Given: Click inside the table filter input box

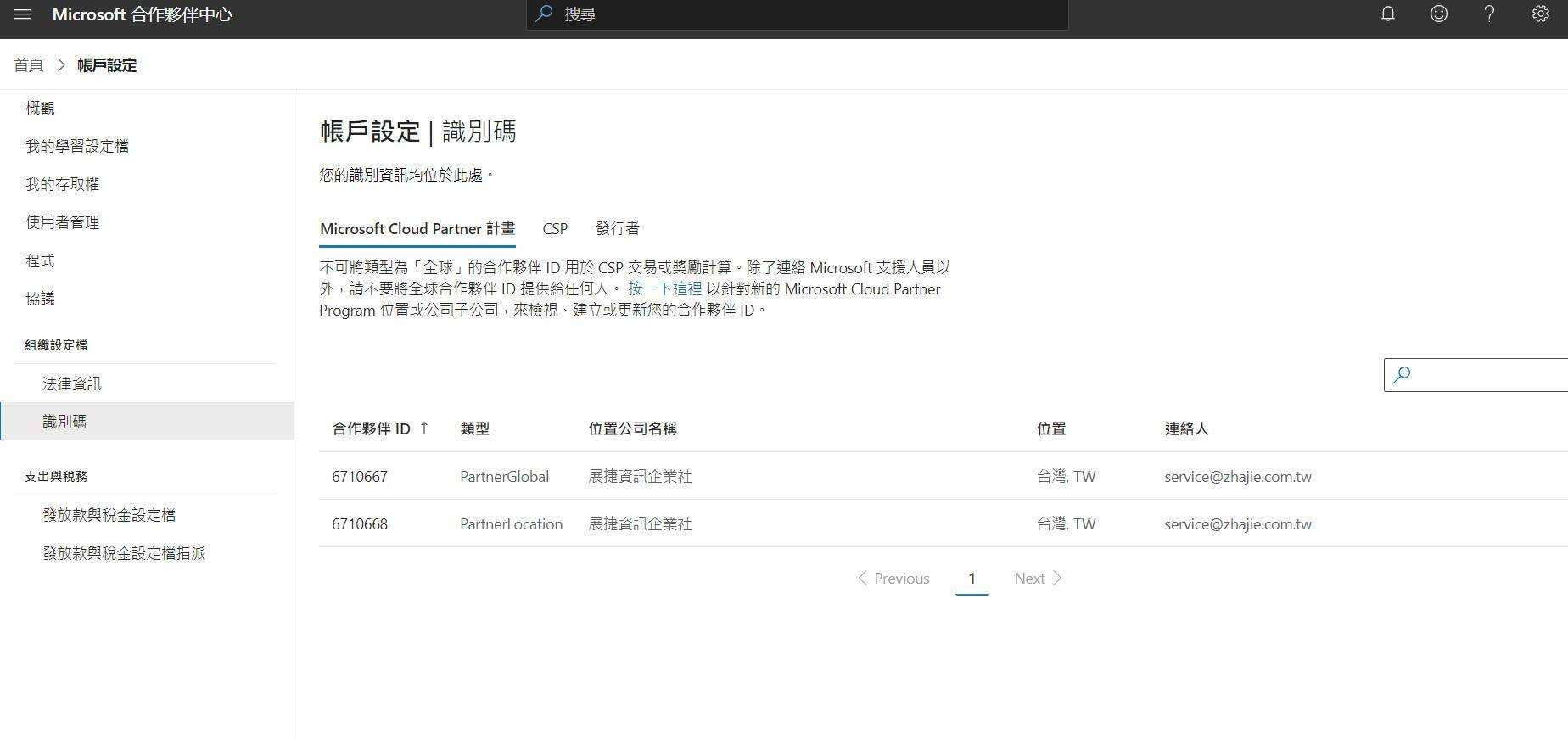Looking at the screenshot, I should tap(1476, 374).
